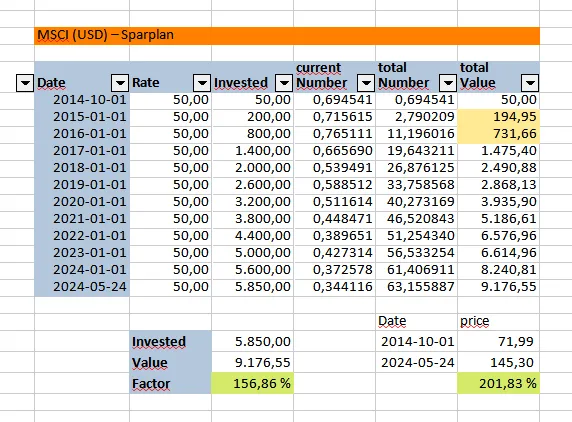
Task: Select date cell 2023-01-01
Action: tap(82, 253)
